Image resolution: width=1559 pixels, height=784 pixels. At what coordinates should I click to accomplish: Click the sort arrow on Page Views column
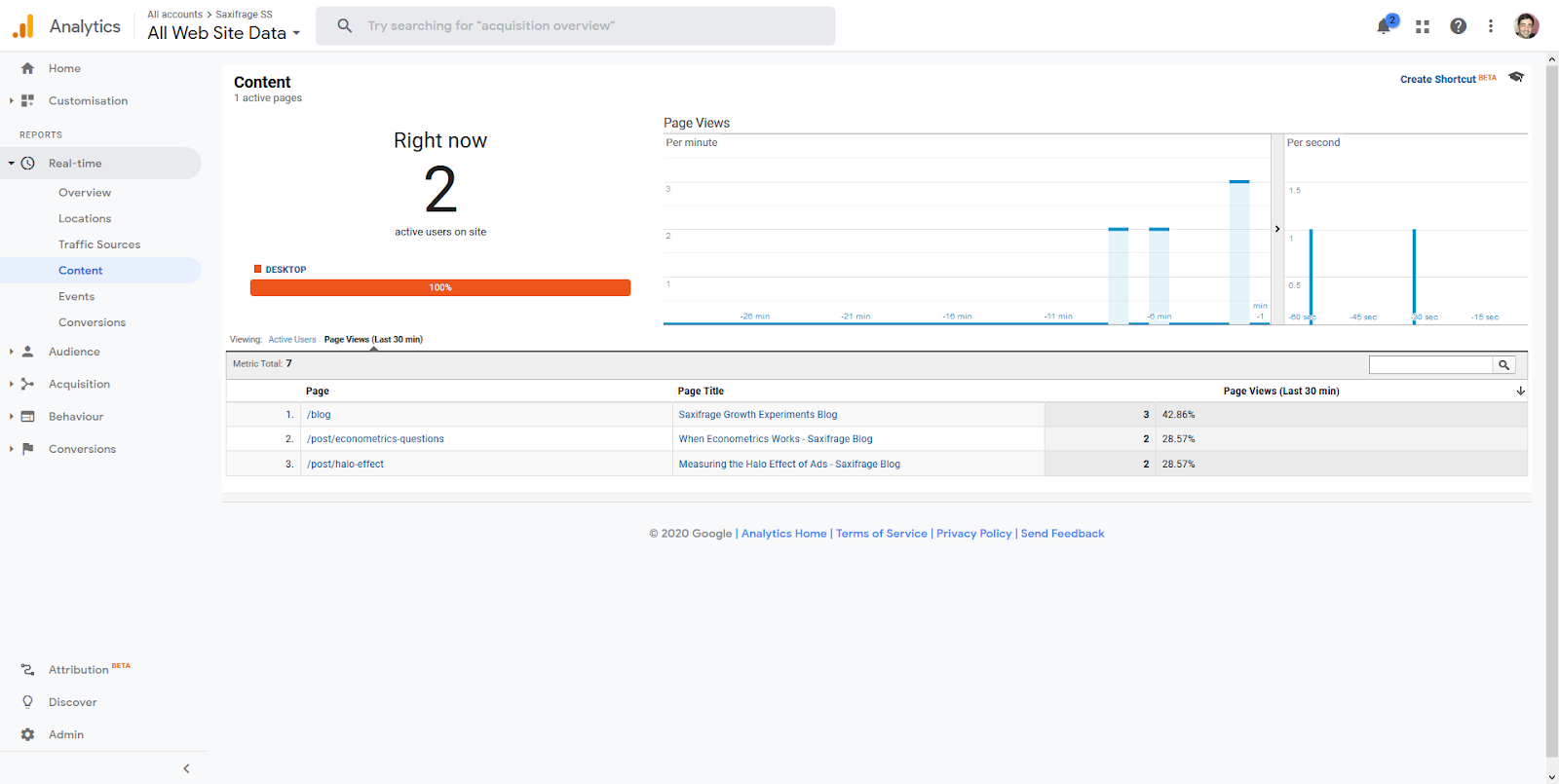click(x=1520, y=392)
